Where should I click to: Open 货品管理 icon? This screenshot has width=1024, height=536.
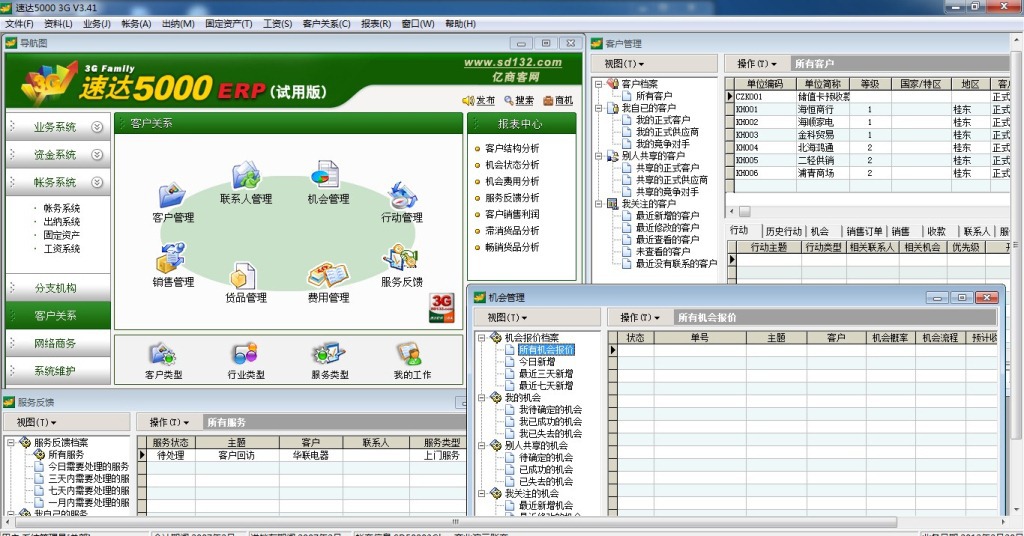tap(244, 276)
